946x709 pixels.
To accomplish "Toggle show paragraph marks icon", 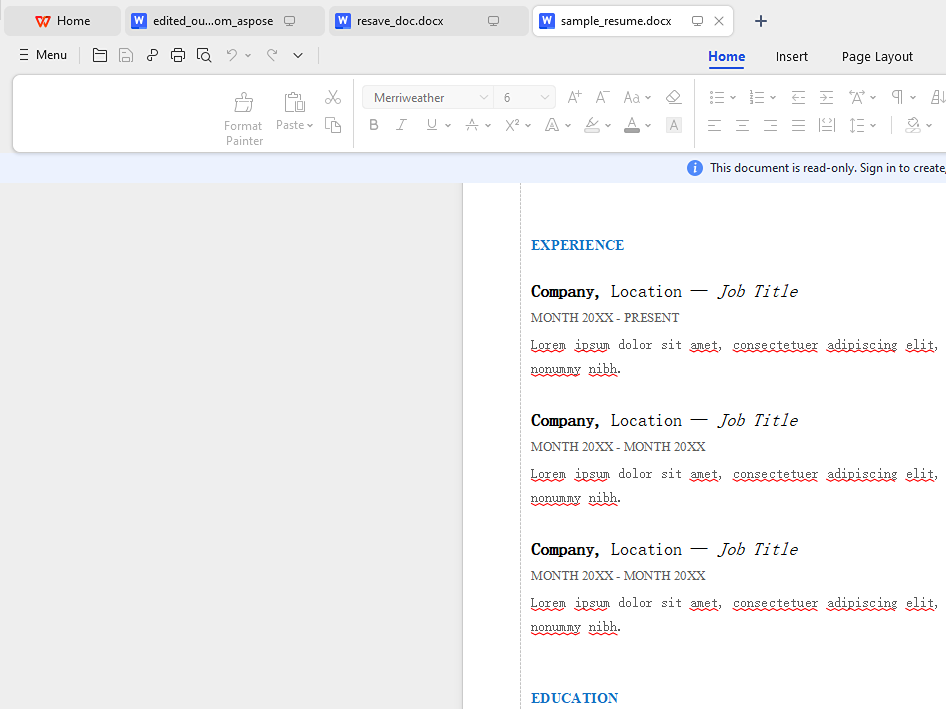I will [898, 97].
